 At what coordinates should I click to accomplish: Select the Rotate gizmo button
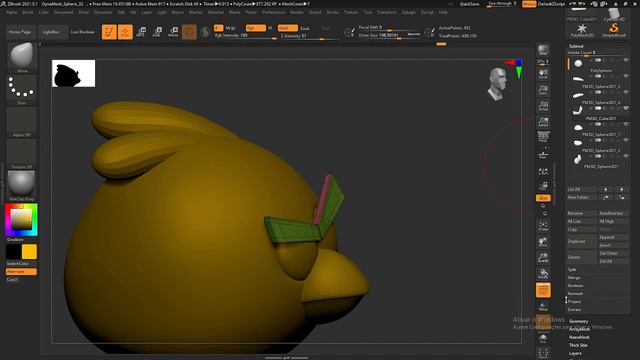click(173, 32)
